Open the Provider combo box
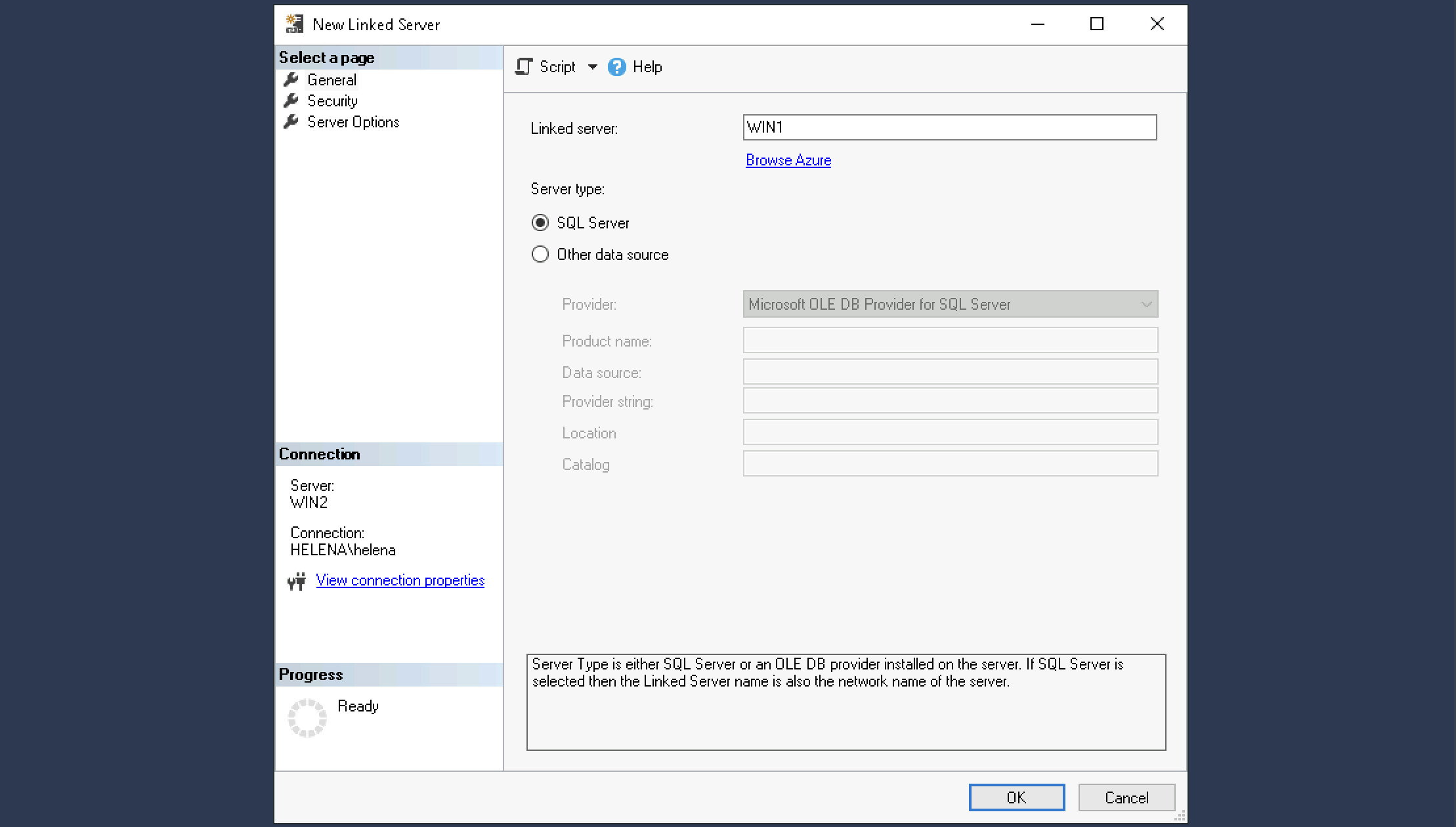1456x827 pixels. coord(950,305)
